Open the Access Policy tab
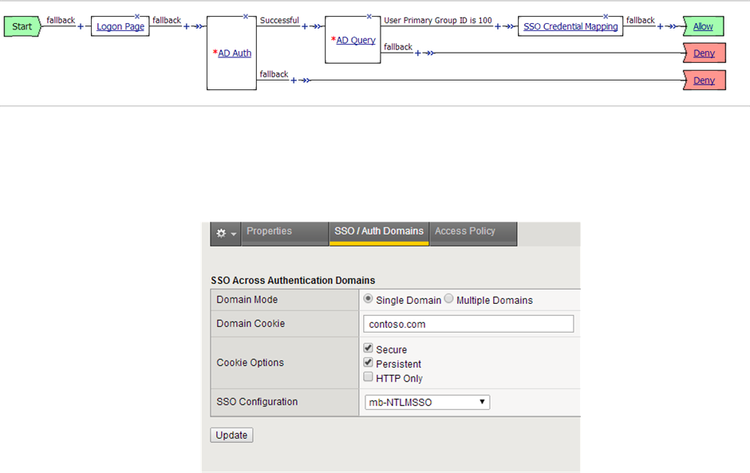The height and width of the screenshot is (473, 750). click(x=465, y=232)
